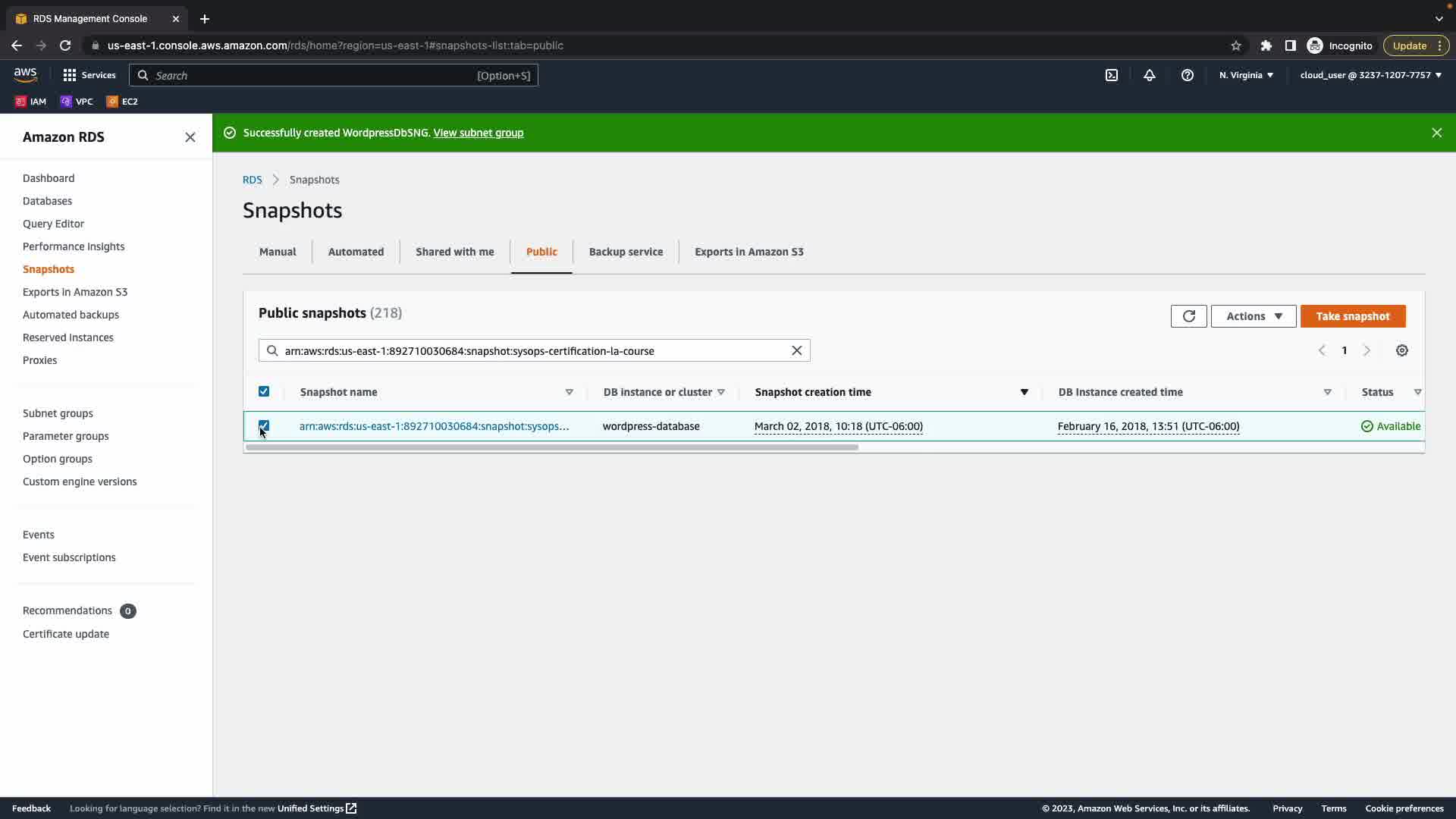Click the refresh snapshots list icon button
The image size is (1456, 819).
point(1188,316)
